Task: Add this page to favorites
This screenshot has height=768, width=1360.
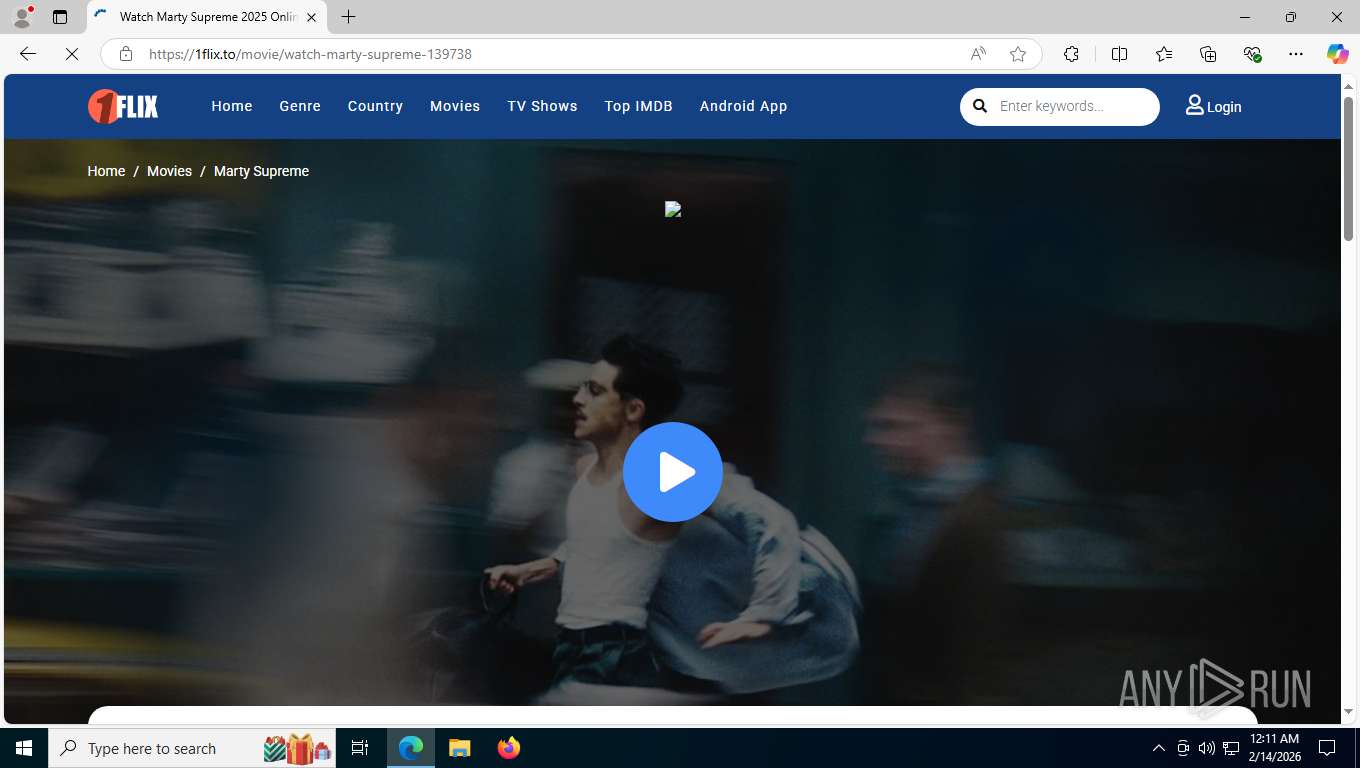Action: (1018, 54)
